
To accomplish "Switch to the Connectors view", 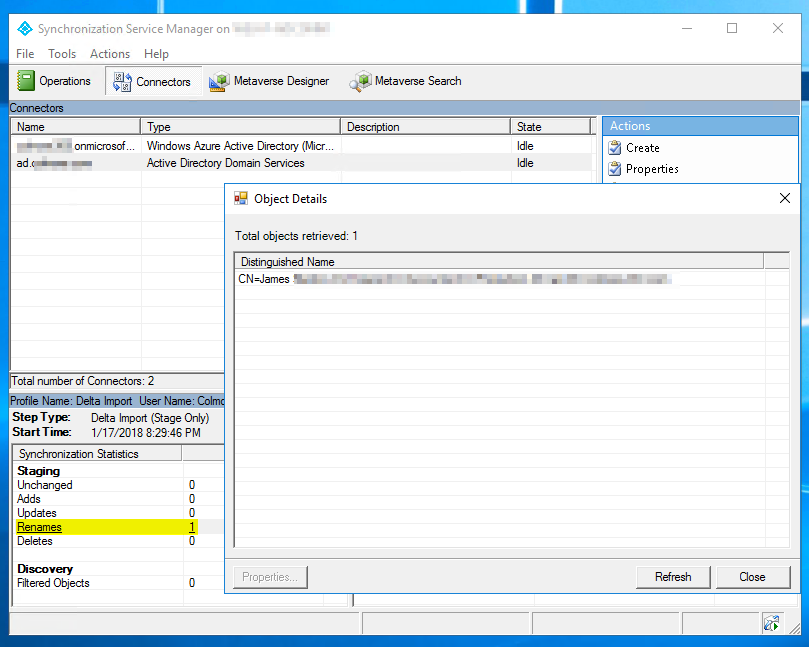I will (x=152, y=81).
